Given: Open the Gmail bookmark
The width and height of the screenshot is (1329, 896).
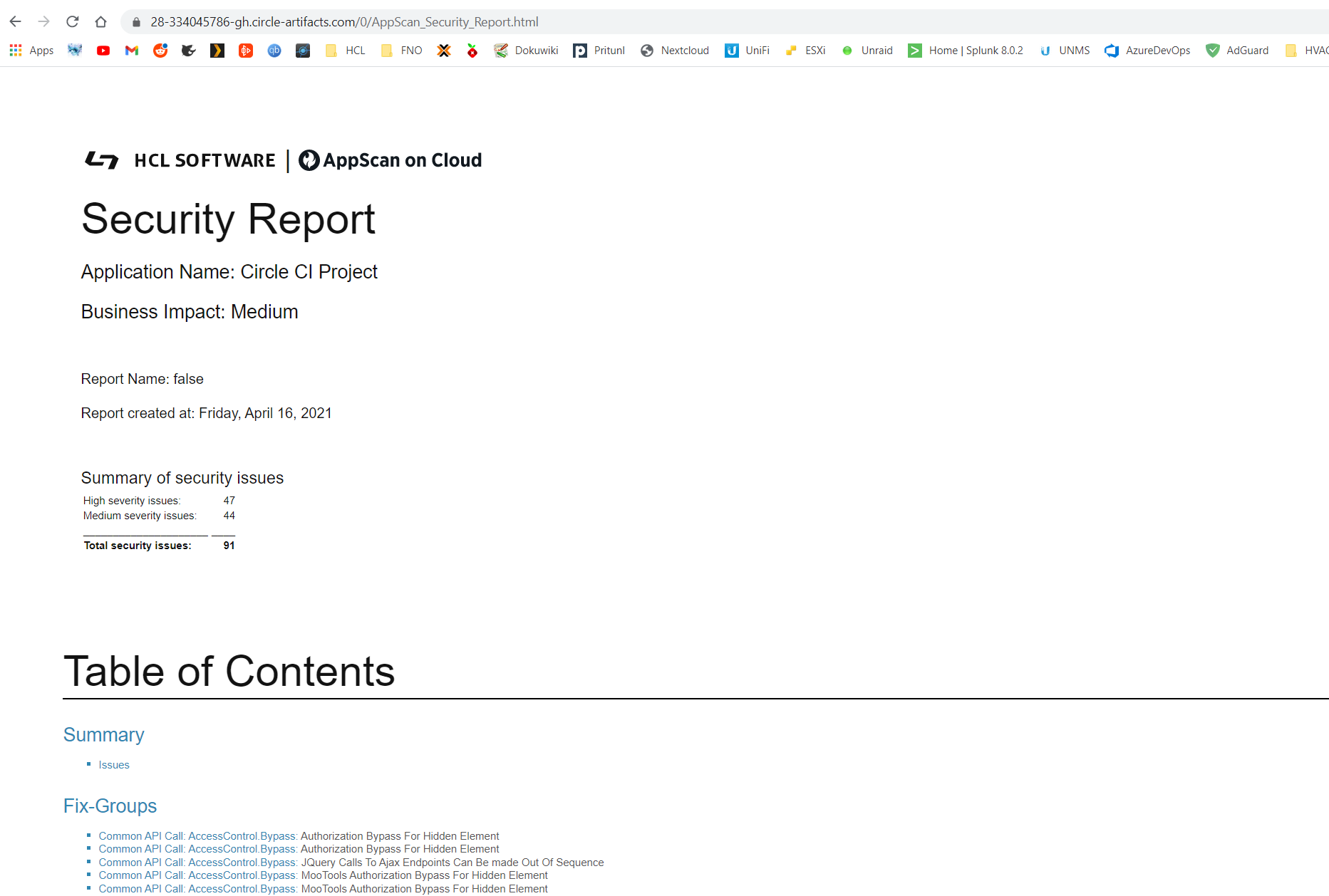Looking at the screenshot, I should coord(132,51).
